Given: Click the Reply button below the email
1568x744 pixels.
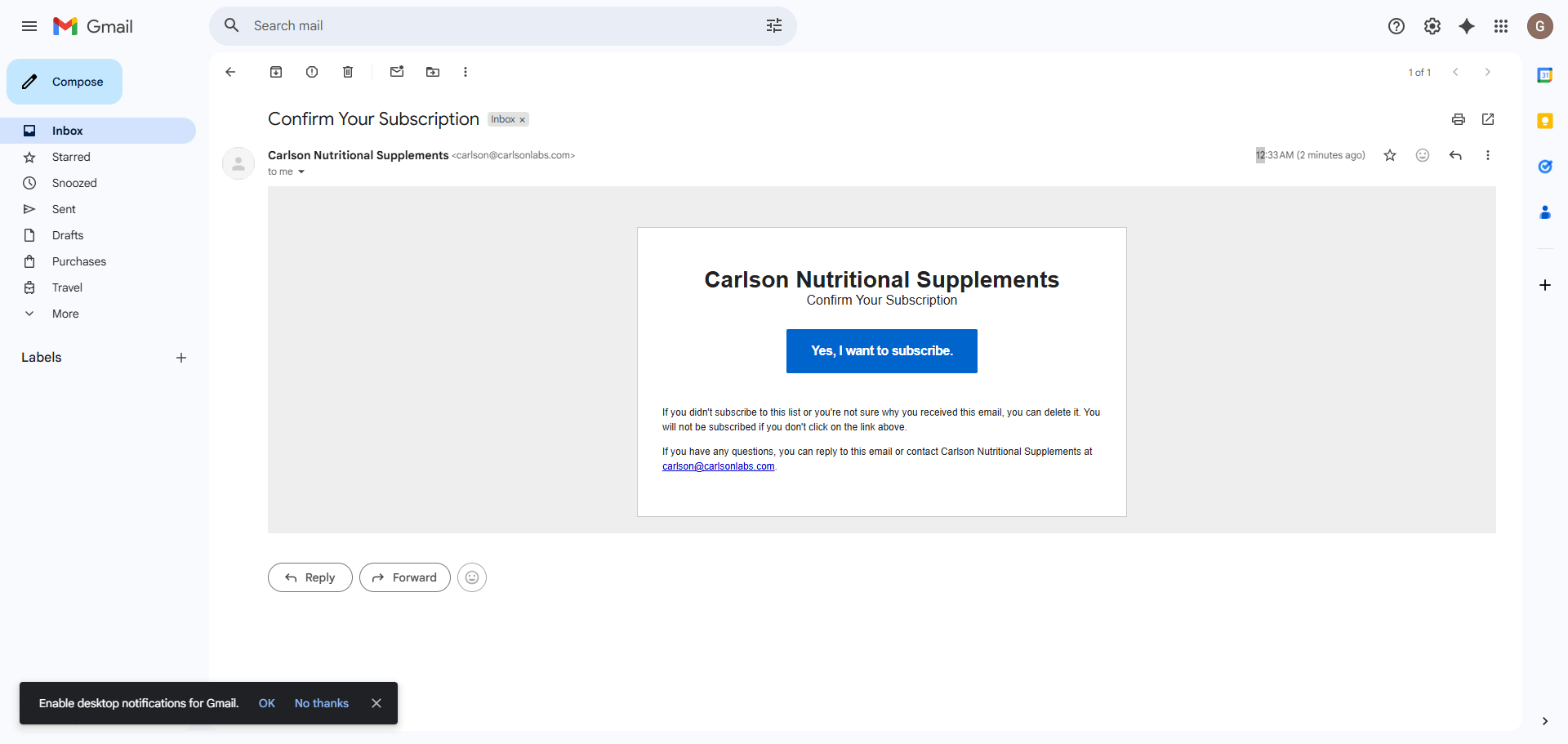Looking at the screenshot, I should pyautogui.click(x=310, y=577).
